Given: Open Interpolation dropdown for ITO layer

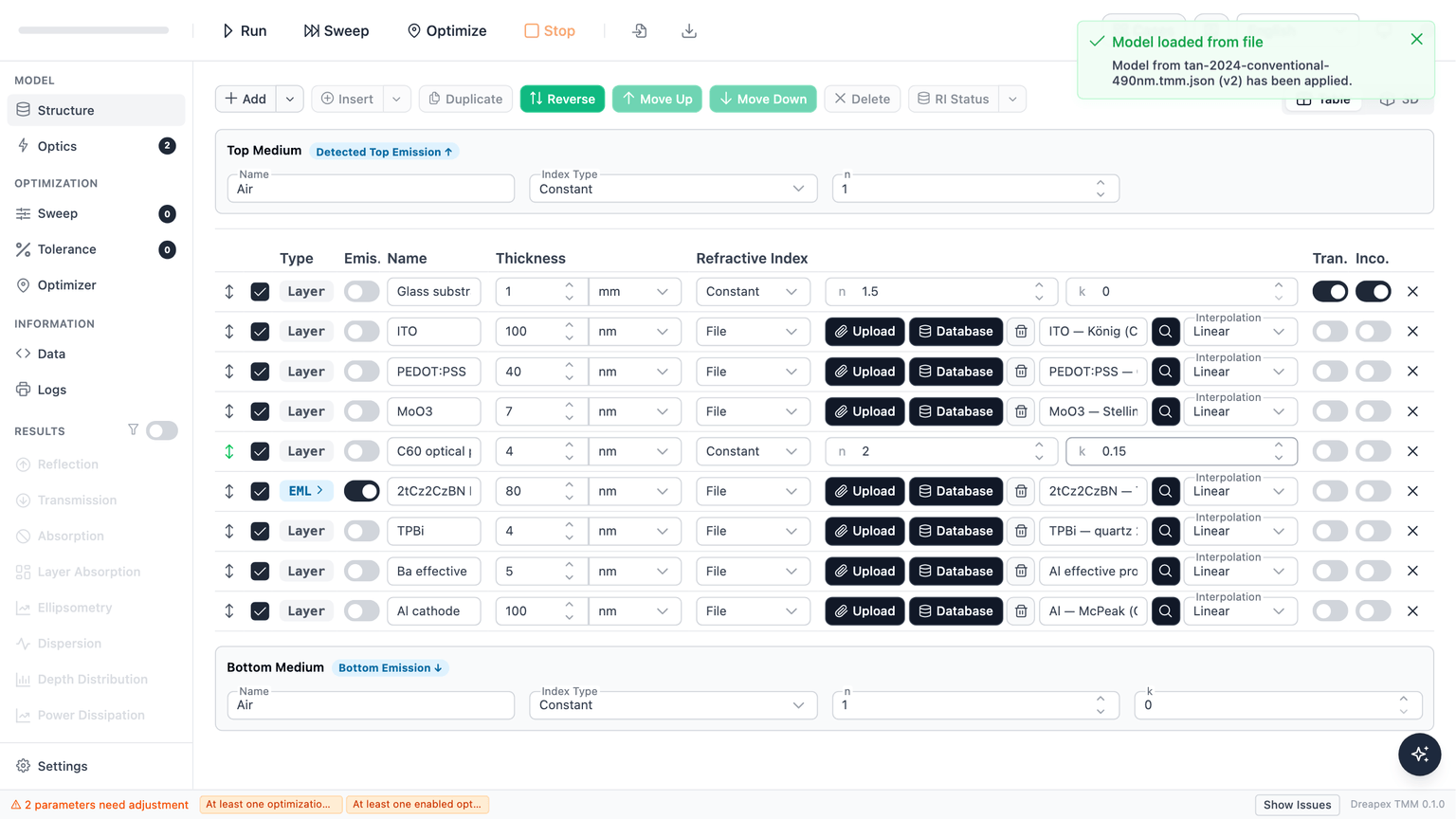Looking at the screenshot, I should tap(1240, 332).
